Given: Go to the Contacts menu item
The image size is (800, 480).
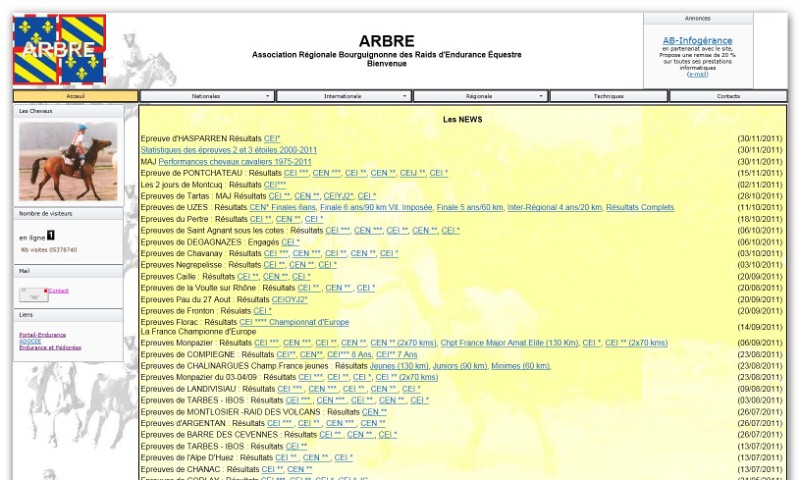Looking at the screenshot, I should point(728,96).
